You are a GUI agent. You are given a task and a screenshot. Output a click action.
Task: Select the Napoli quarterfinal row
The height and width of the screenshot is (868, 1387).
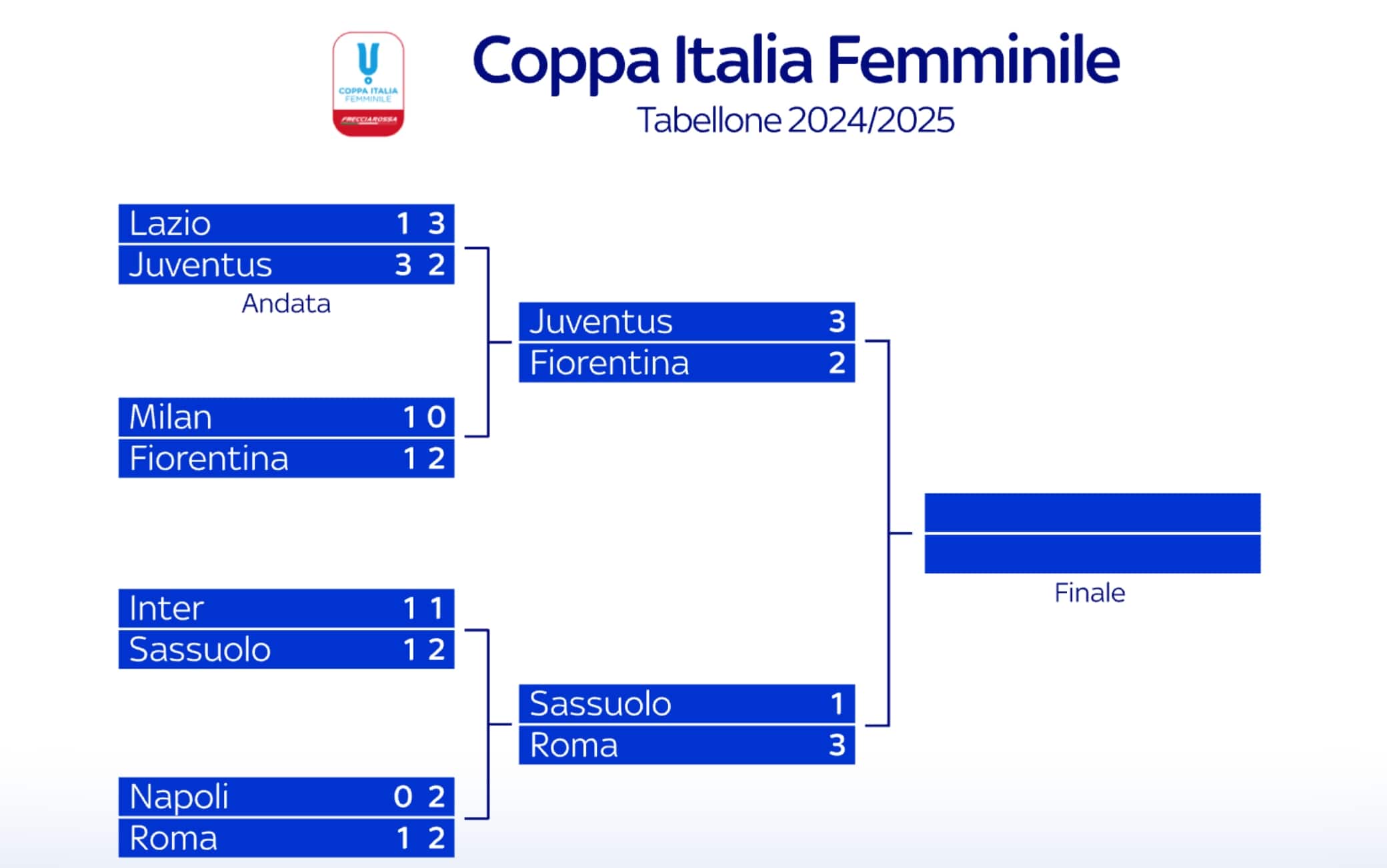[x=286, y=797]
